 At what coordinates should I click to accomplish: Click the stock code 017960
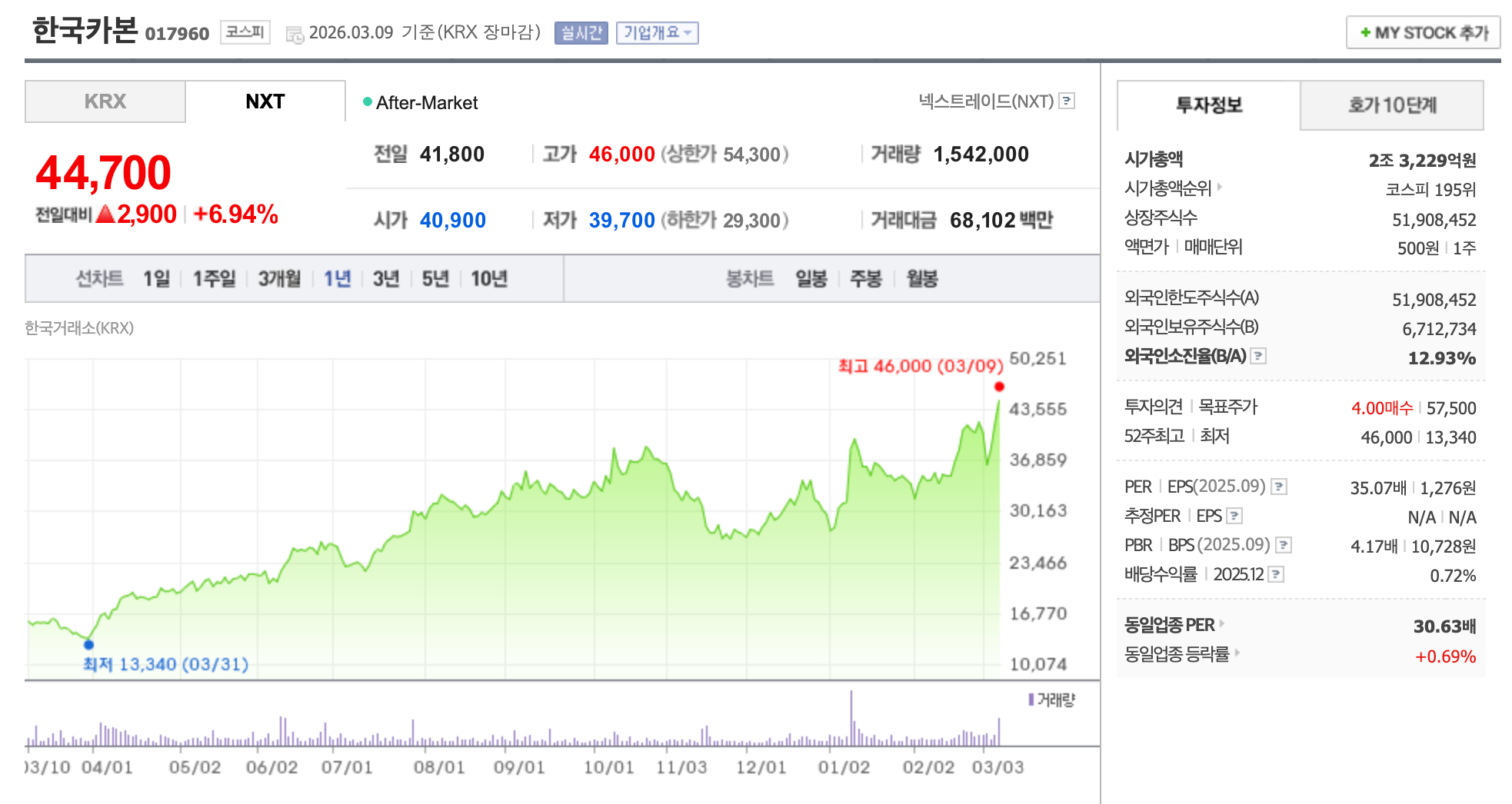point(177,34)
